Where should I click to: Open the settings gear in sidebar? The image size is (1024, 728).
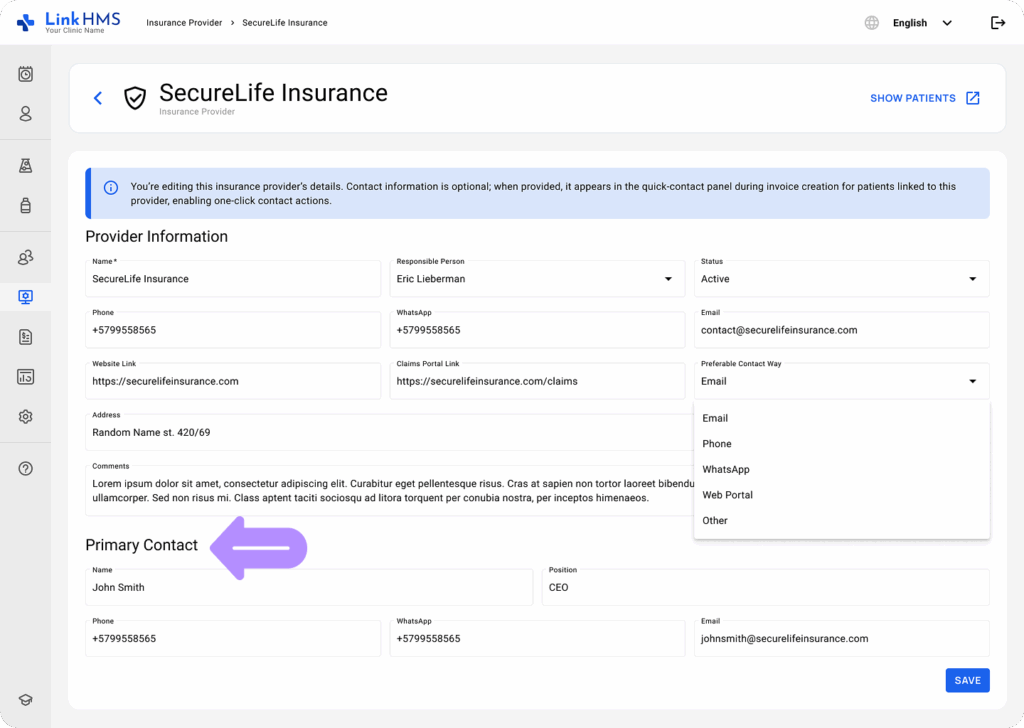pyautogui.click(x=26, y=417)
